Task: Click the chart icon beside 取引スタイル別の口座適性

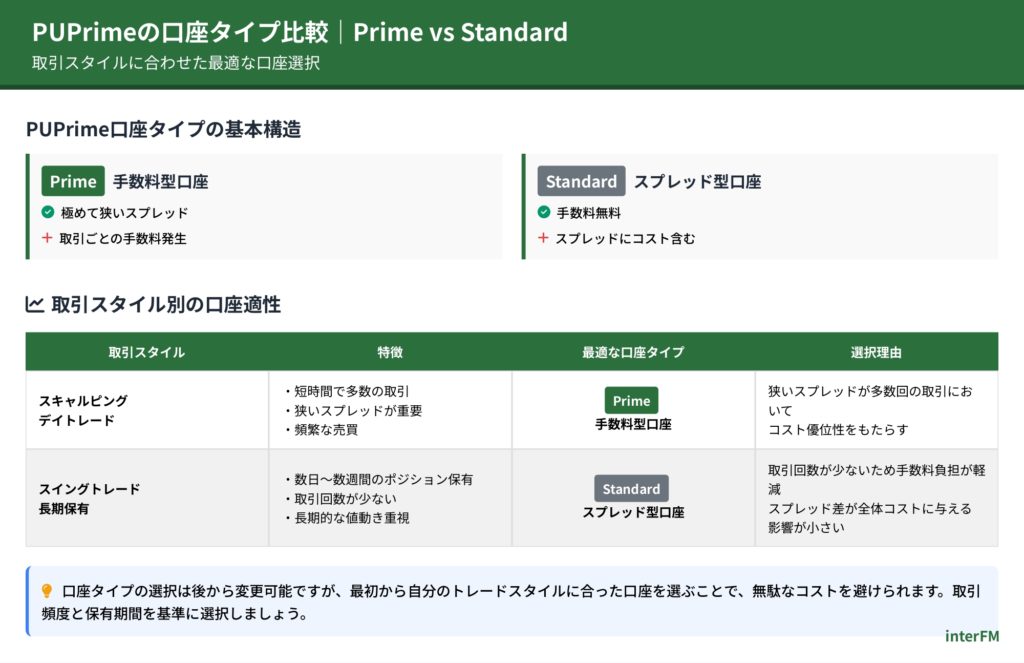Action: coord(35,304)
